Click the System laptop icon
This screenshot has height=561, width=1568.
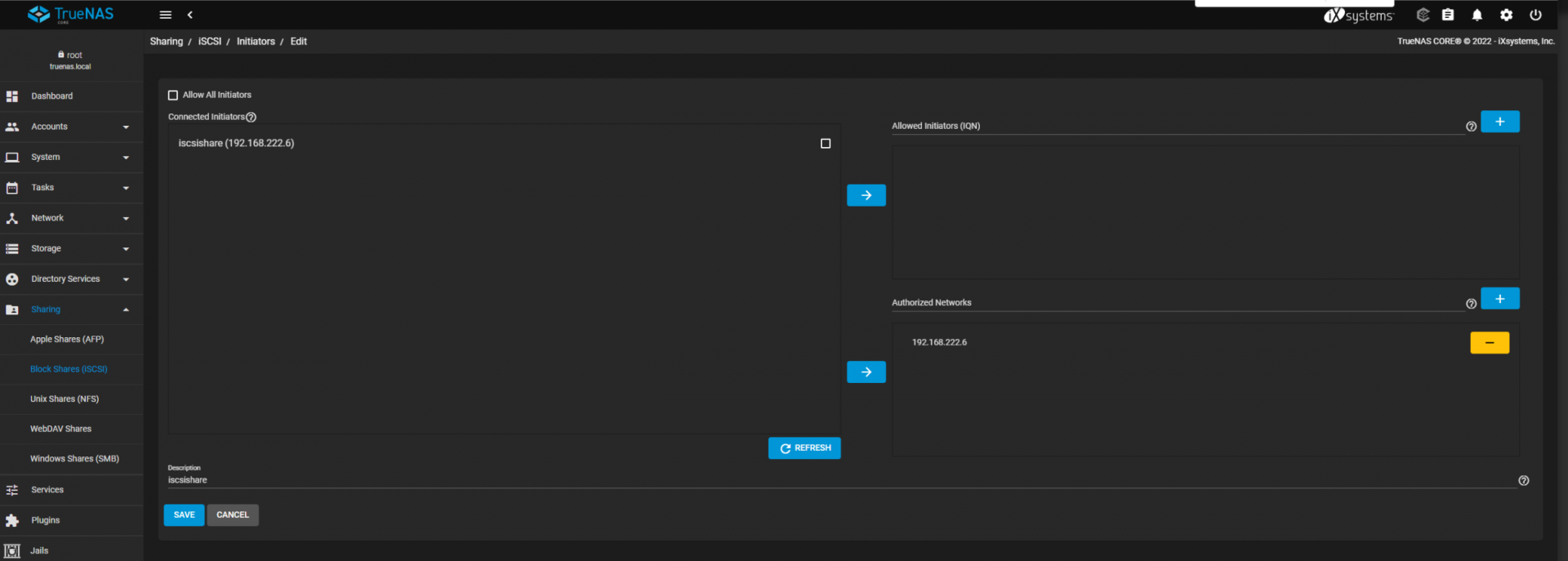[x=12, y=157]
